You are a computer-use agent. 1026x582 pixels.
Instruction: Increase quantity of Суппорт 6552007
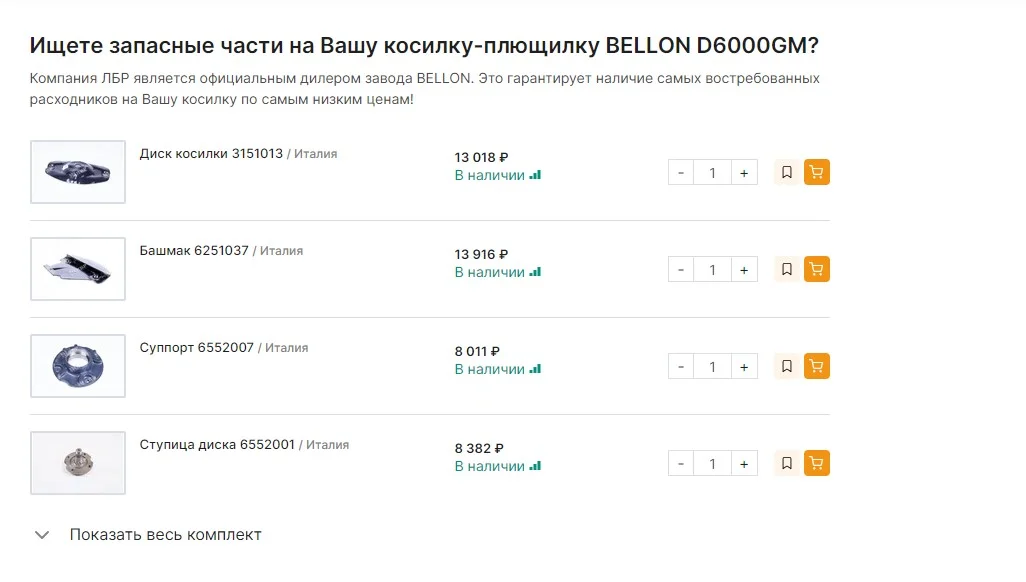(x=744, y=367)
